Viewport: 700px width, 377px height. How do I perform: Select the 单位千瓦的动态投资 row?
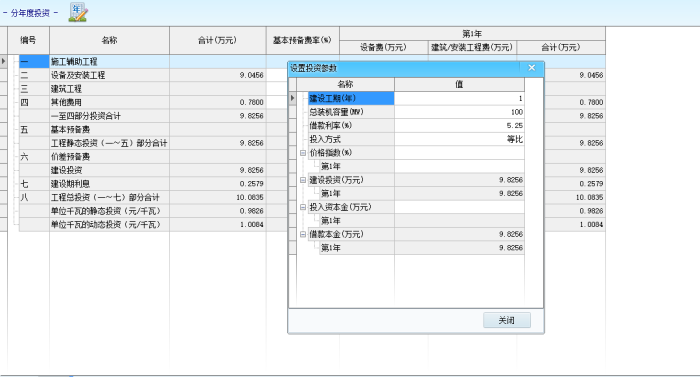tap(109, 225)
